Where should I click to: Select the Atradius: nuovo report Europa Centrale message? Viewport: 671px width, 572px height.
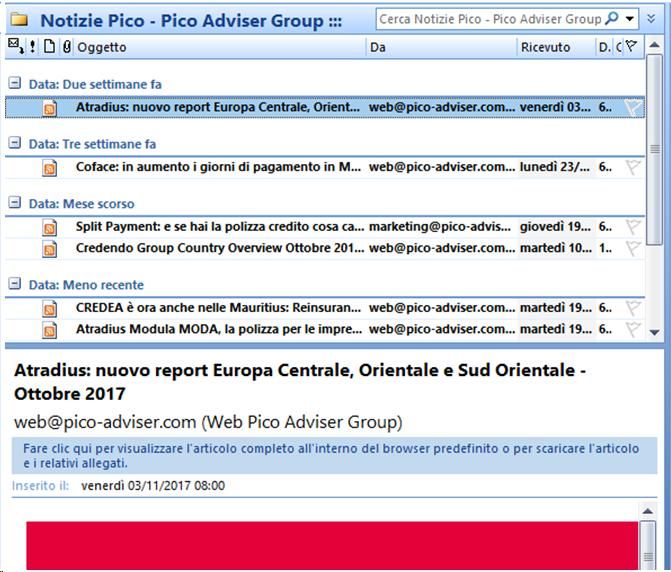coord(325,107)
